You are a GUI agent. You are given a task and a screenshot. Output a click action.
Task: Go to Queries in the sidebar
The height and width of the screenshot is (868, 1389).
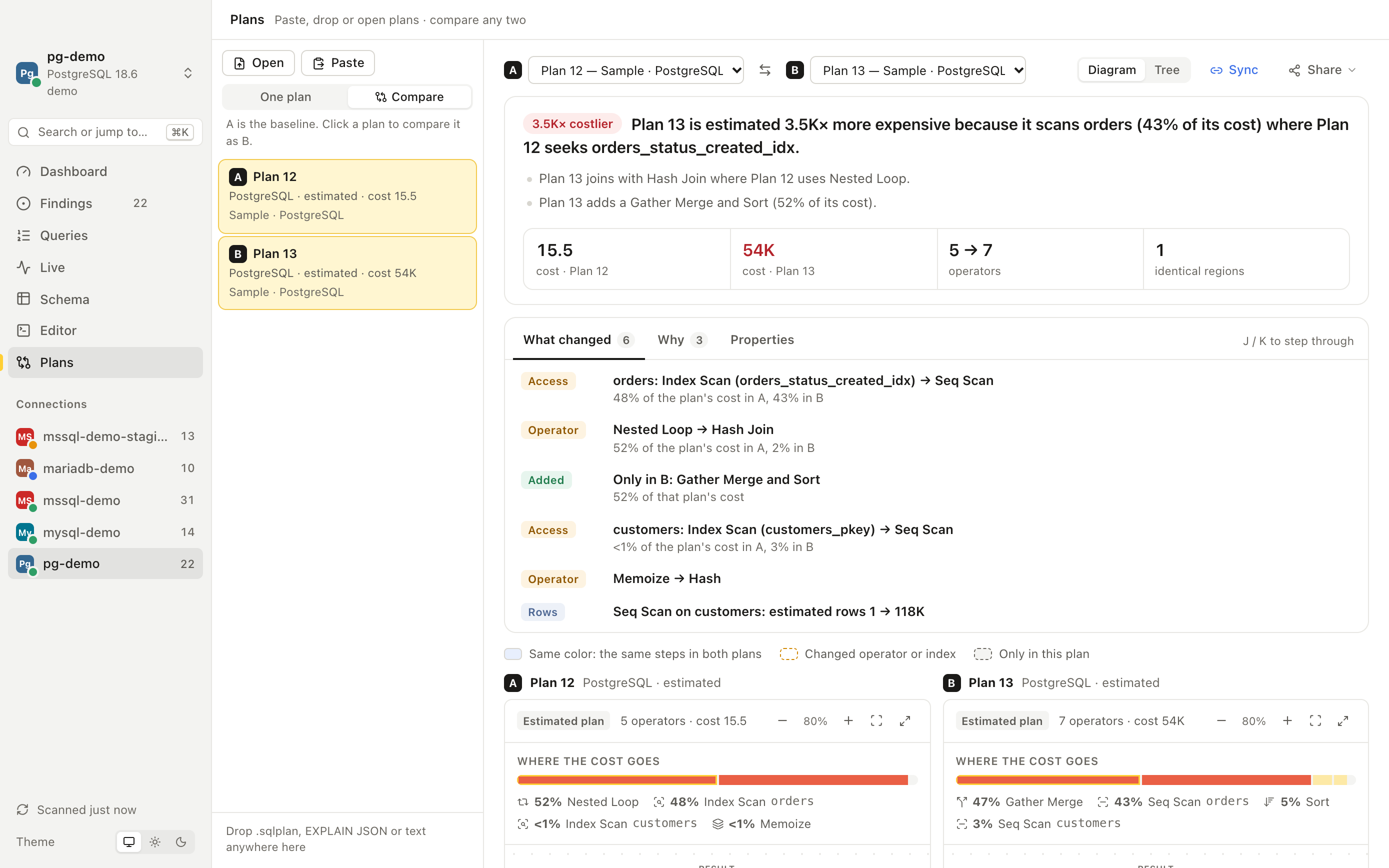pos(105,235)
